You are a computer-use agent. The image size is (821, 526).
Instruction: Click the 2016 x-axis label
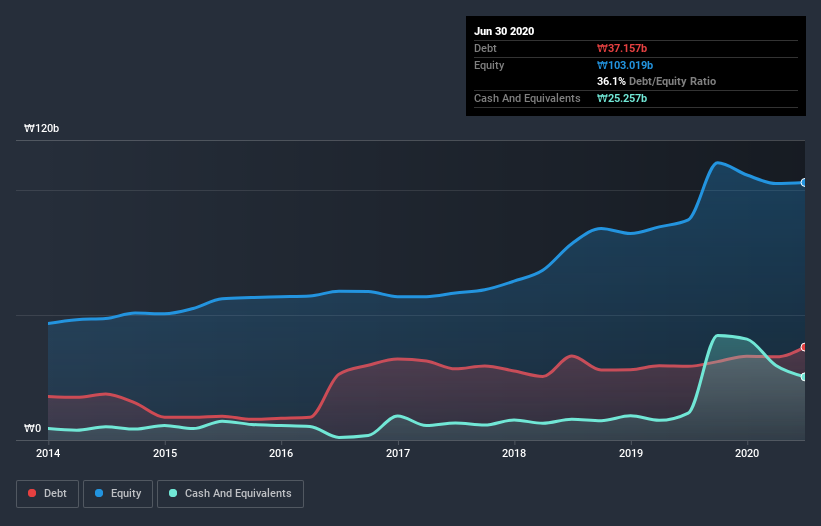(281, 453)
